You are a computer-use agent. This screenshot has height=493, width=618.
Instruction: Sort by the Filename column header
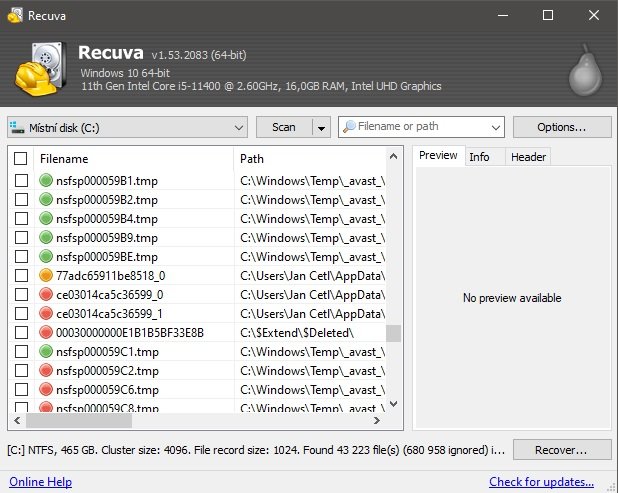point(134,159)
